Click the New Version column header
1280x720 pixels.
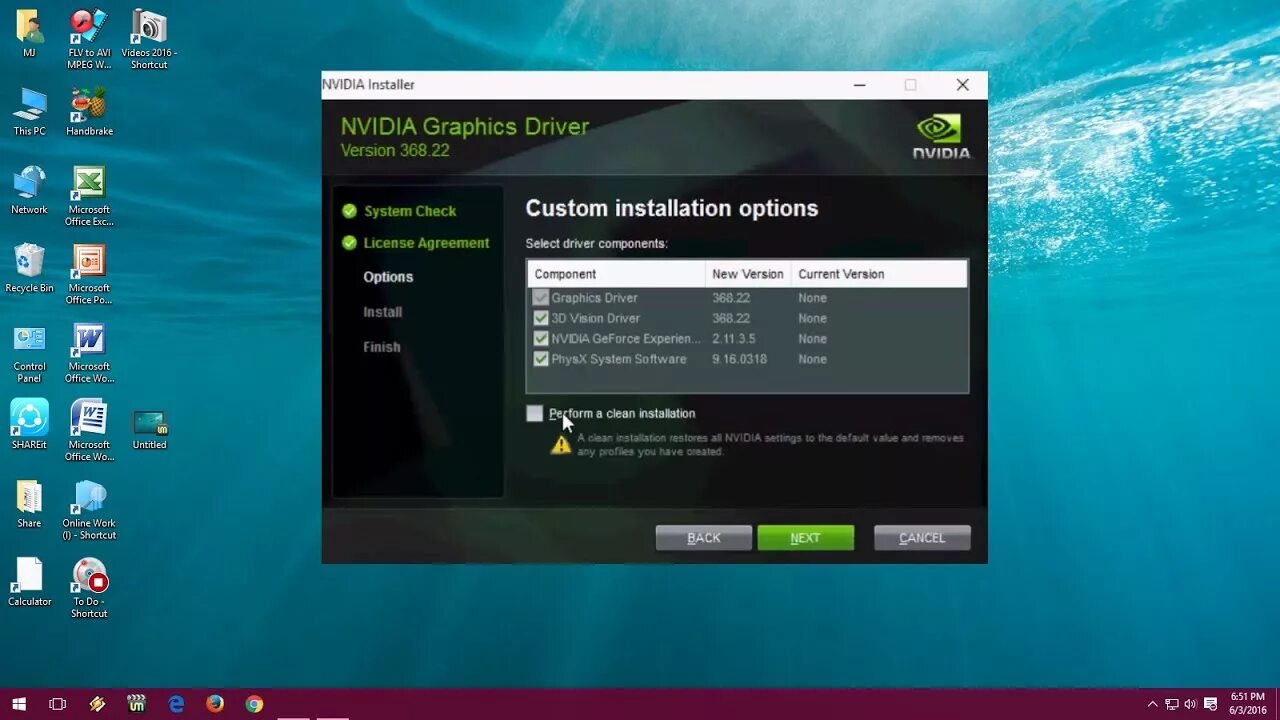tap(748, 274)
